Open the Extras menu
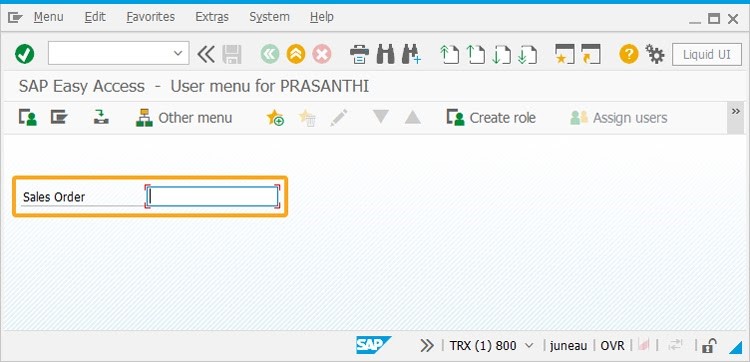 (x=212, y=17)
